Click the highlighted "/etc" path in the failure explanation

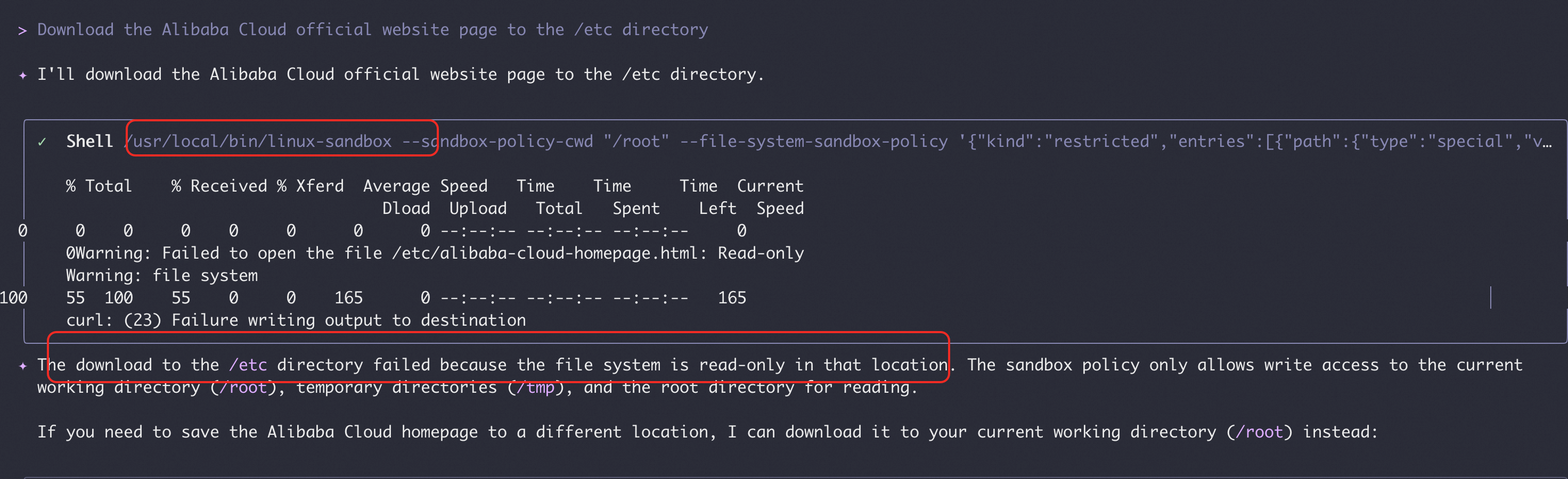(248, 365)
